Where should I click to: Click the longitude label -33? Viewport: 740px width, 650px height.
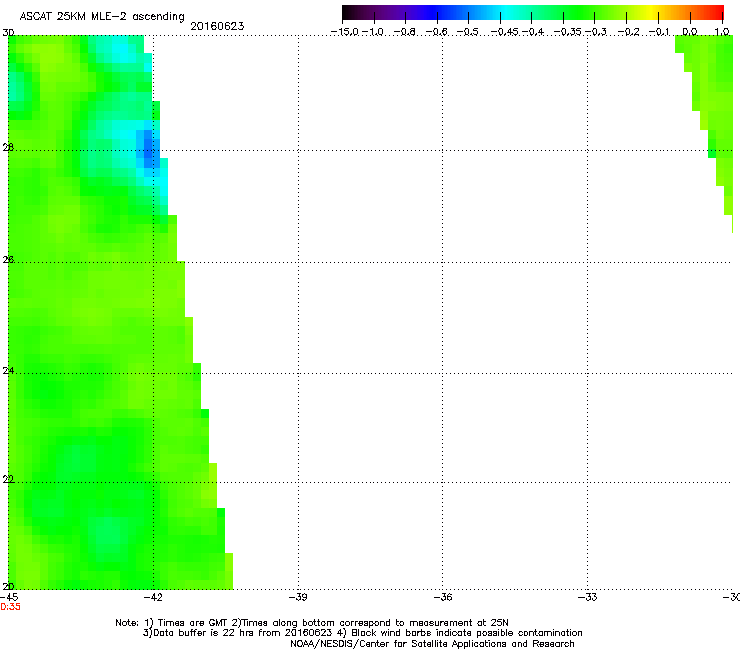click(588, 597)
